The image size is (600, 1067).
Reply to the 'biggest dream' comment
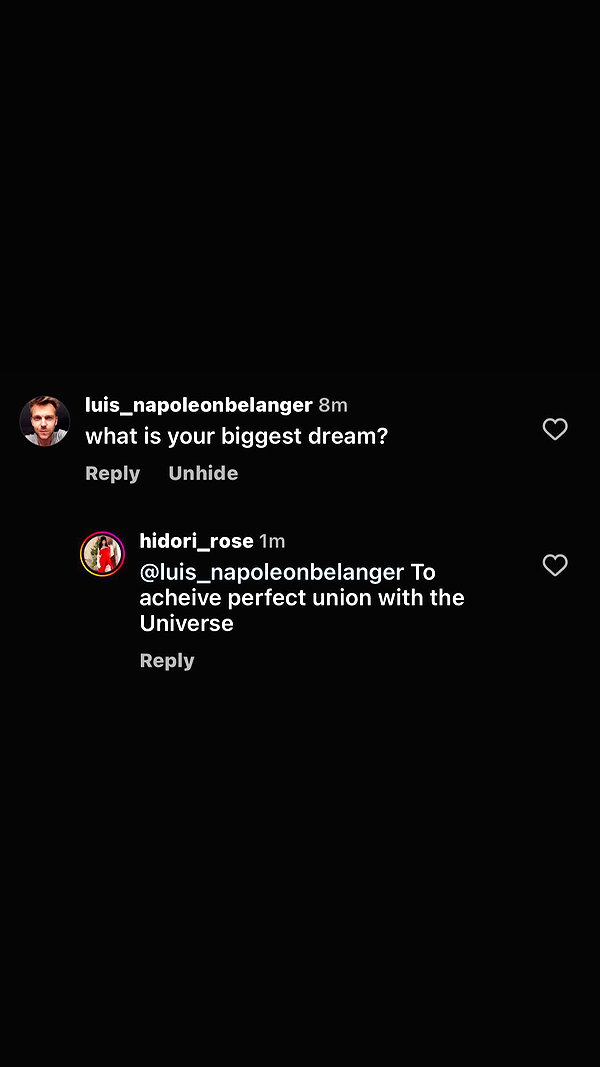(x=112, y=474)
